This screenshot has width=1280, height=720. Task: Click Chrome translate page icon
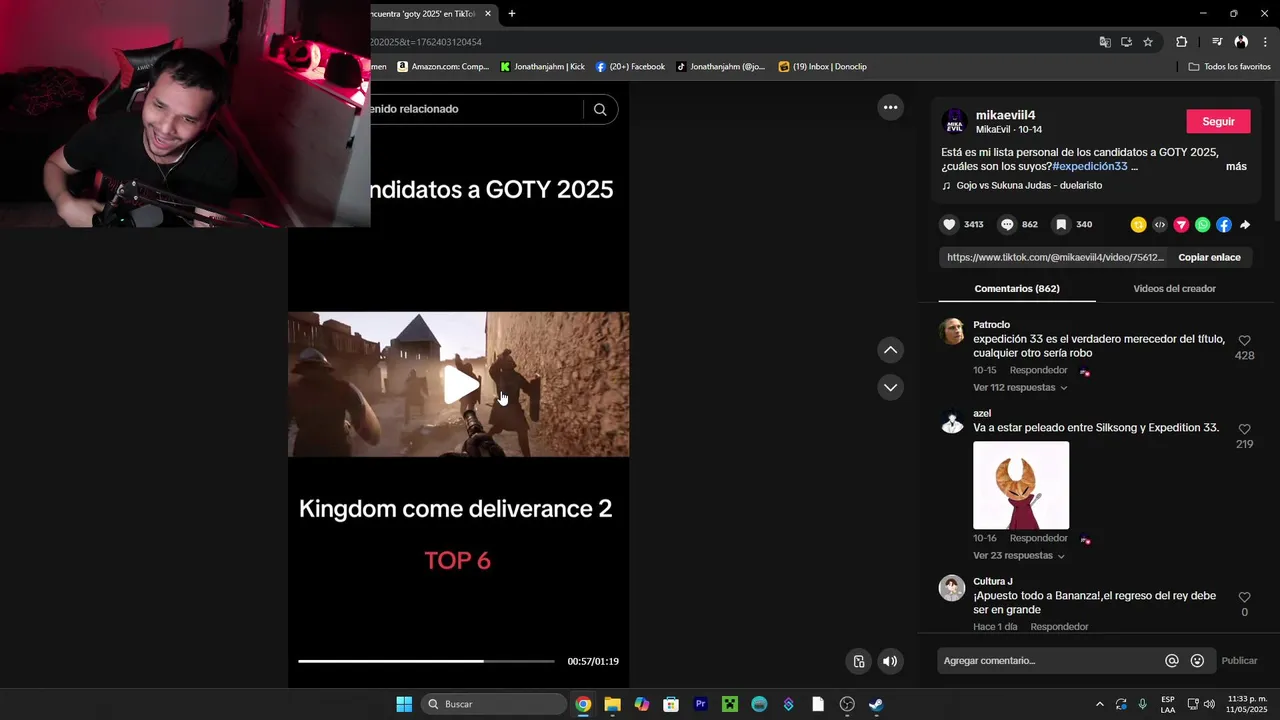pos(1105,42)
